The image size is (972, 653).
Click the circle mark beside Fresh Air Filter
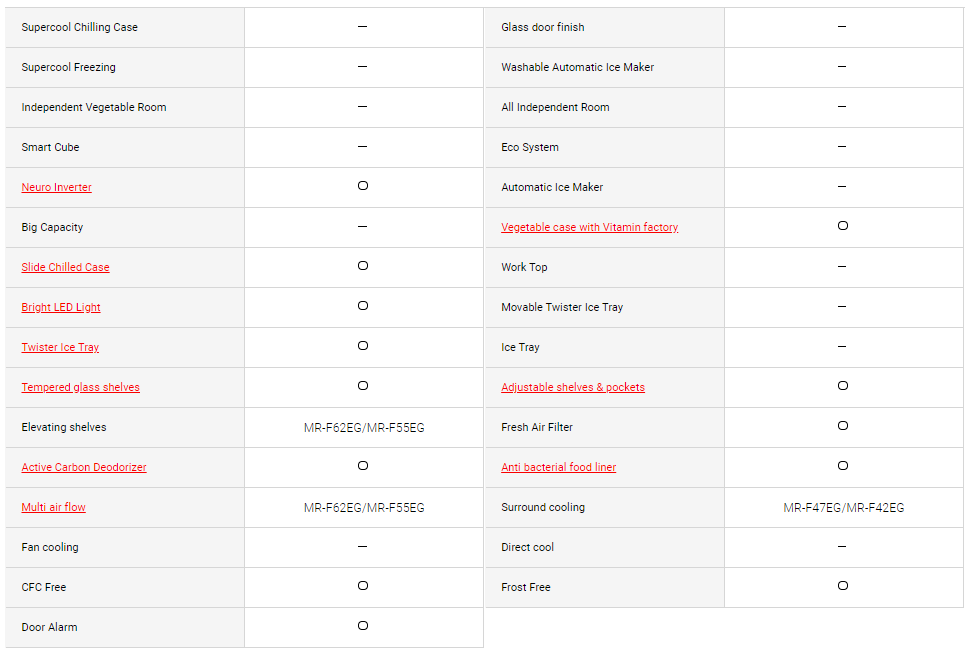click(x=843, y=425)
